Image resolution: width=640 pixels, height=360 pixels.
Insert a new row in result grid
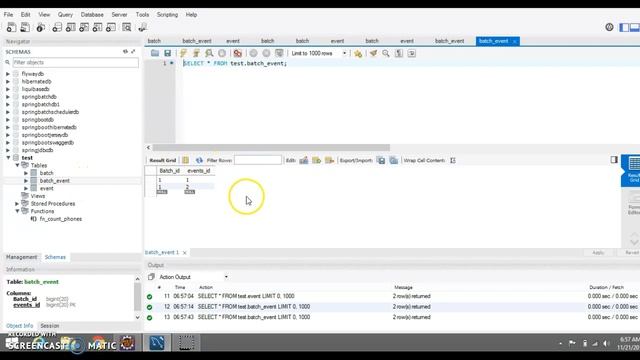point(316,160)
